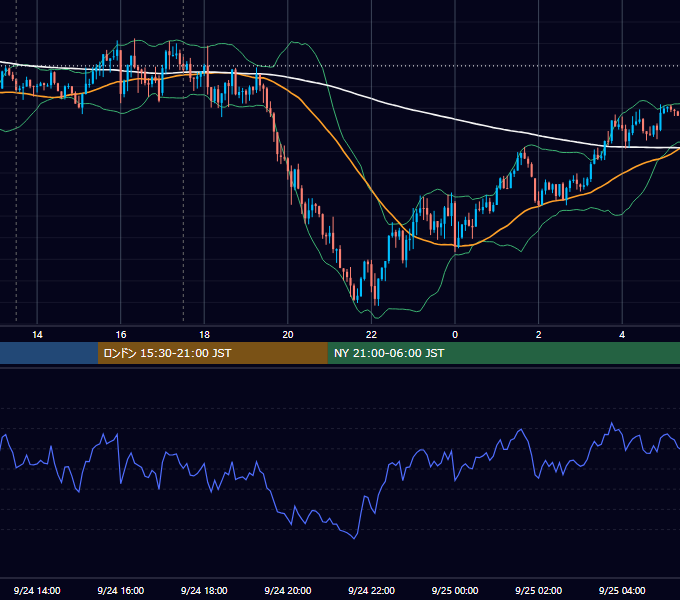Click the 9/24 22:00 time label
Viewport: 680px width, 600px height.
point(371,590)
